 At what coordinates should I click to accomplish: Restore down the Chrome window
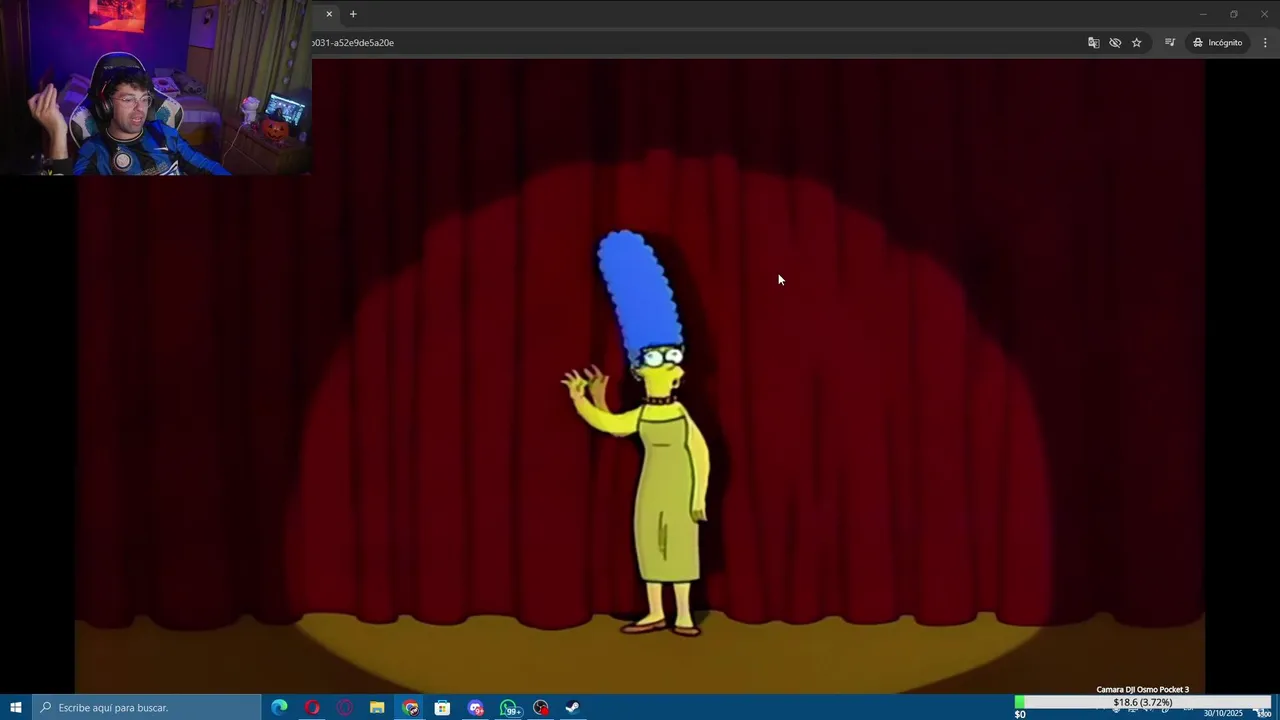1233,14
